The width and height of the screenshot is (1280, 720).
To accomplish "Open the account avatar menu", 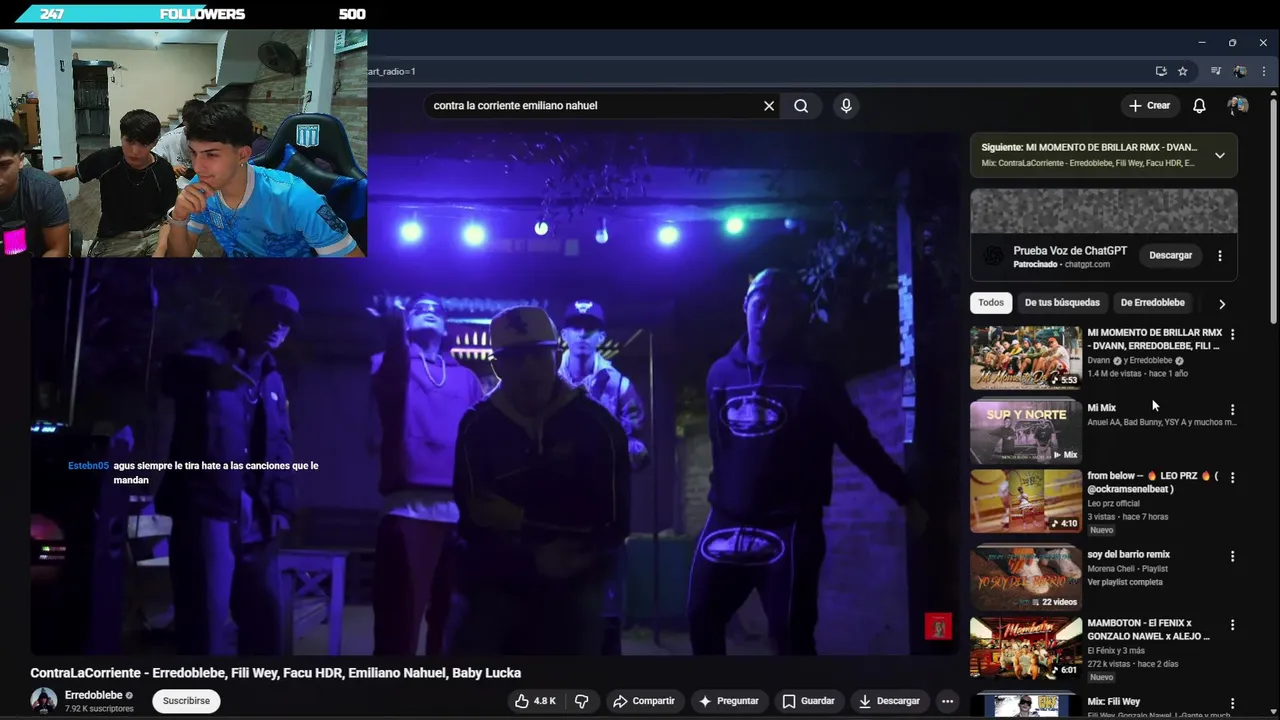I will [1238, 106].
